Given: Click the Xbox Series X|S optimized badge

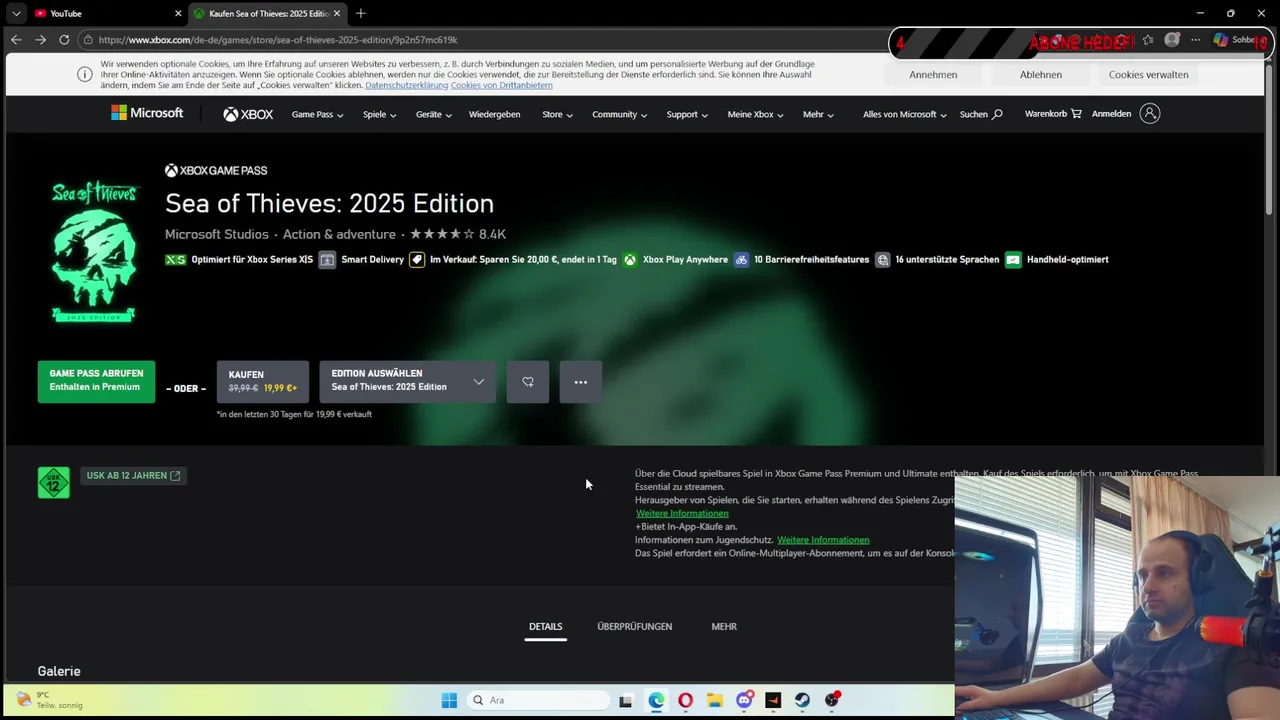Looking at the screenshot, I should 175,260.
